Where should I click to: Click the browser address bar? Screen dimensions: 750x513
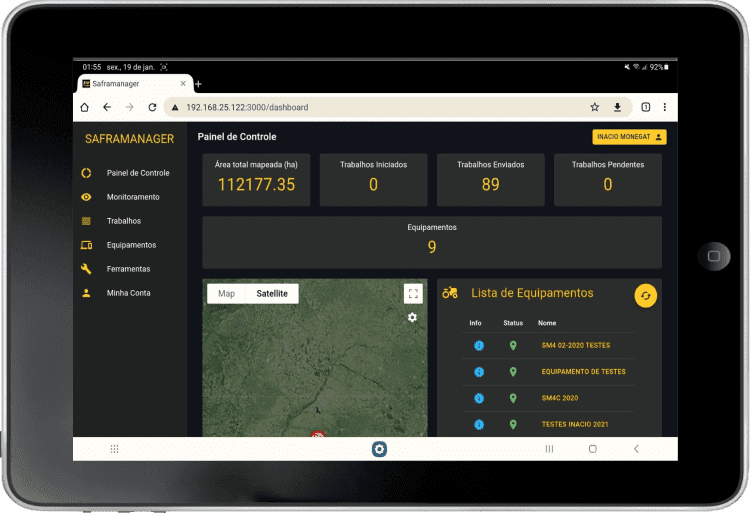(x=380, y=107)
